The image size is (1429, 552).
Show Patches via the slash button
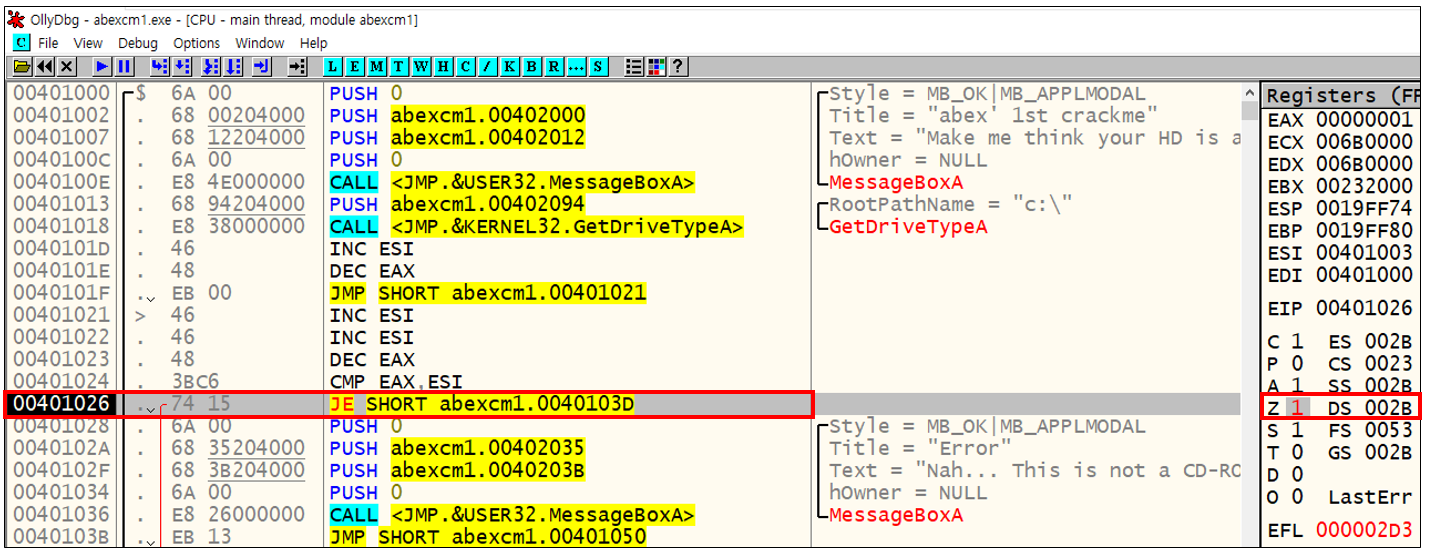tap(488, 67)
